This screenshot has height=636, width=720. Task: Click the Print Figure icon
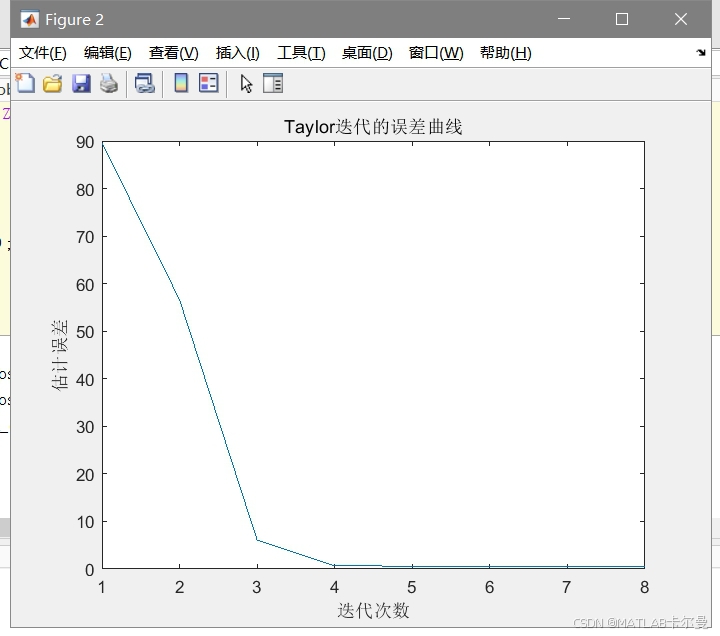tap(109, 84)
